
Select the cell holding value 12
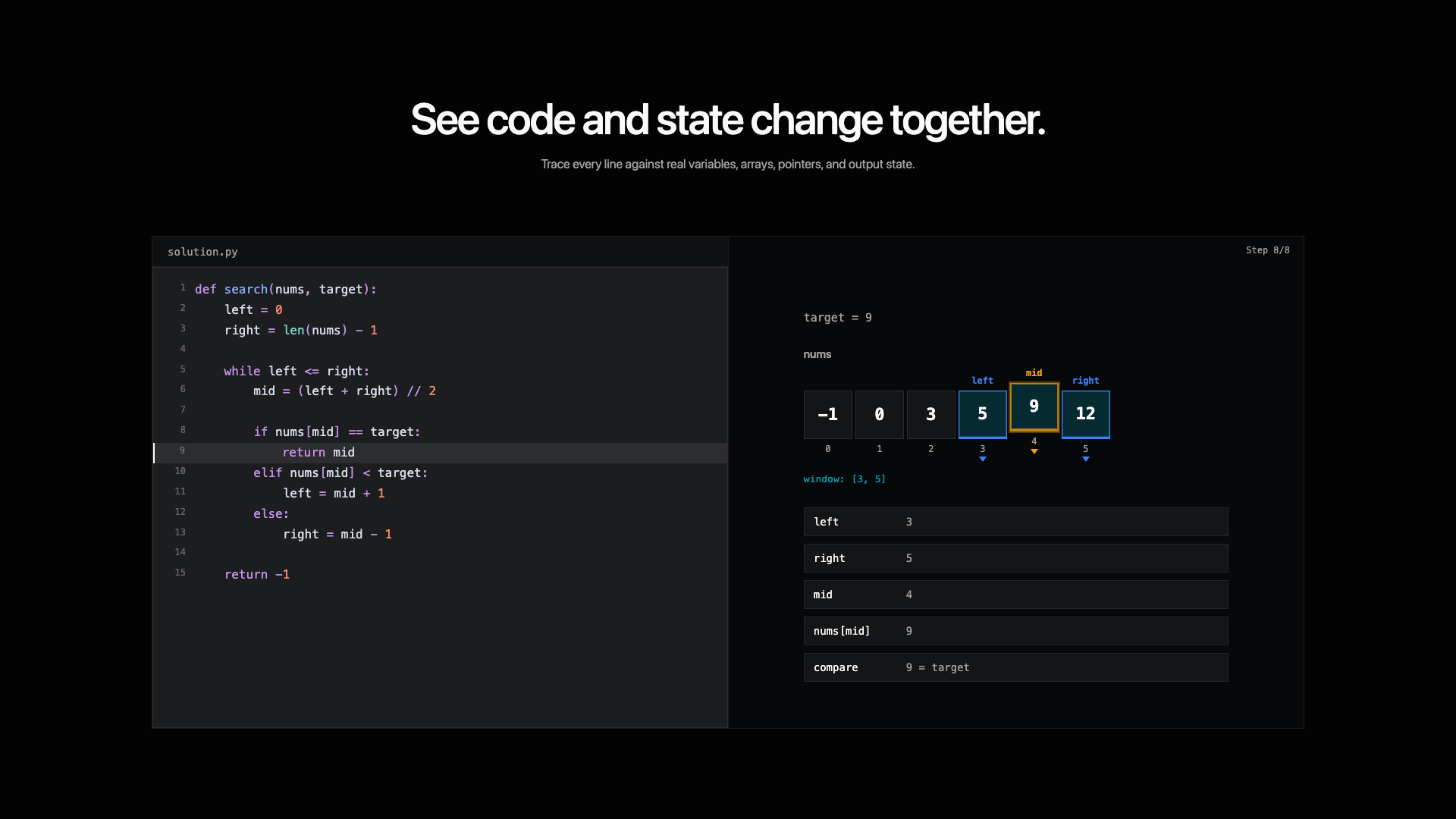(x=1085, y=414)
